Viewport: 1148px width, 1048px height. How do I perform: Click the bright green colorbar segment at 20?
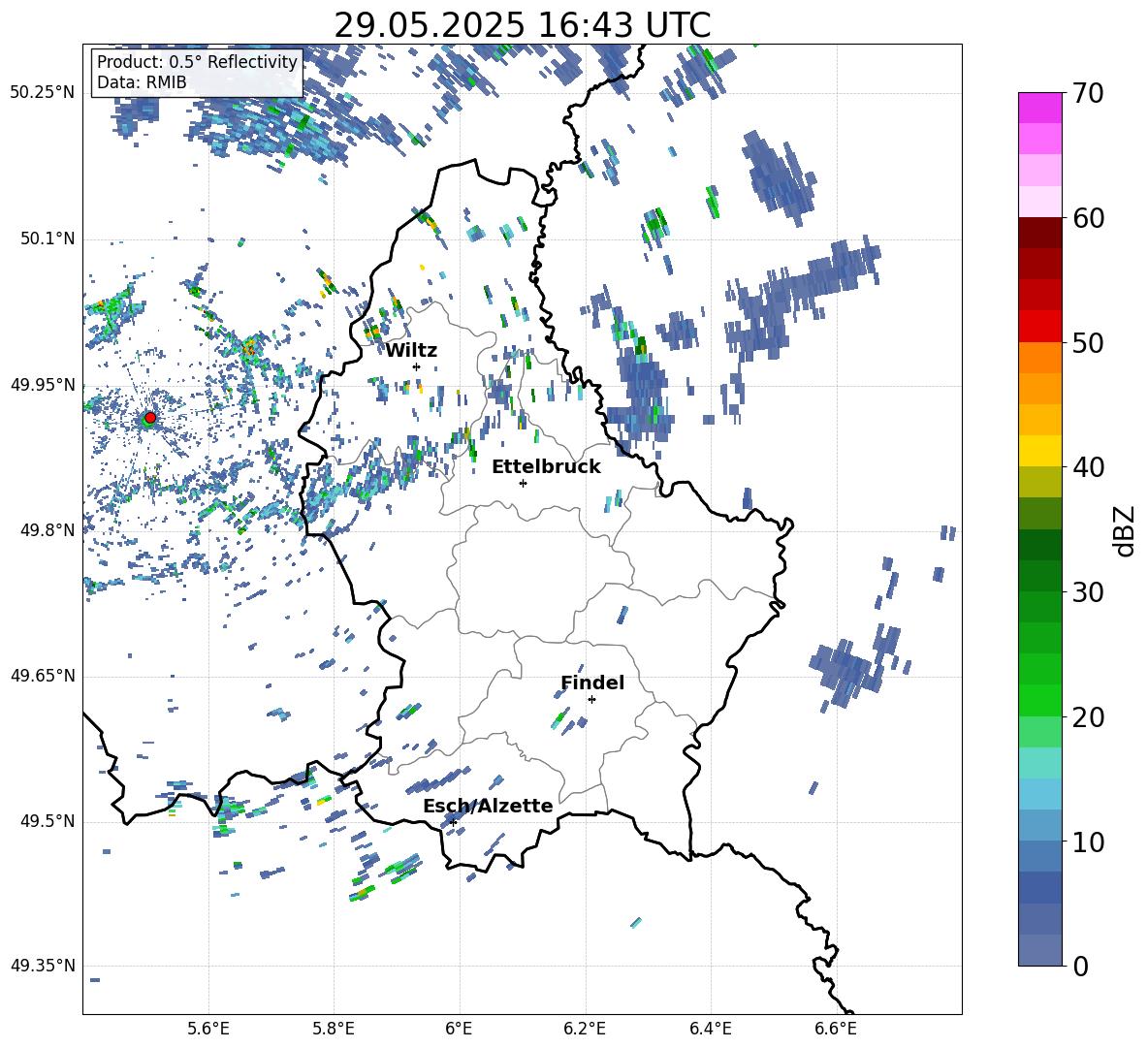pyautogui.click(x=1039, y=700)
